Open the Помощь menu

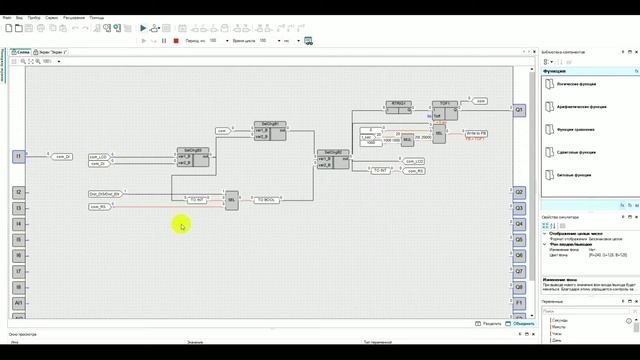pyautogui.click(x=97, y=18)
